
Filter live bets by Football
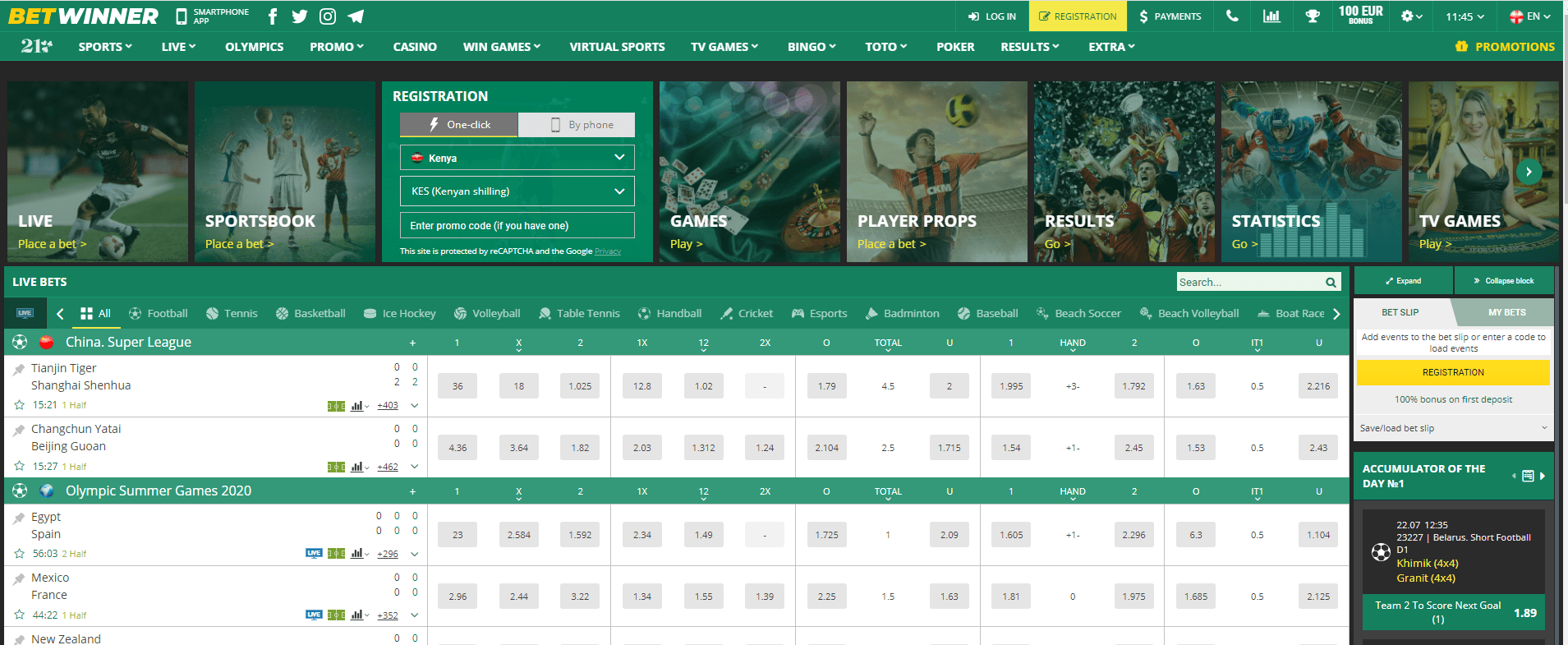159,313
